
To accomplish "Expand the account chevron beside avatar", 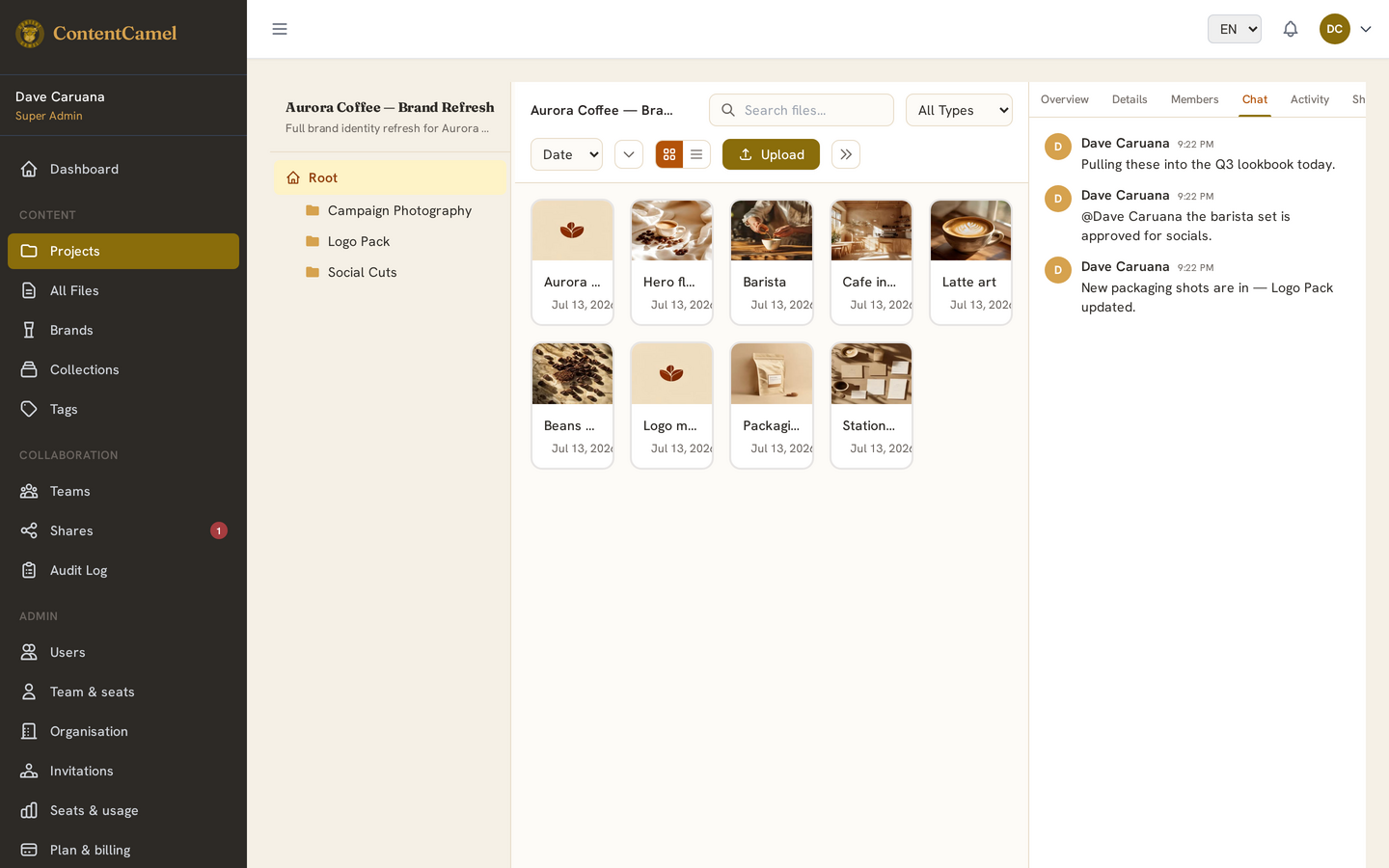I will pyautogui.click(x=1366, y=29).
